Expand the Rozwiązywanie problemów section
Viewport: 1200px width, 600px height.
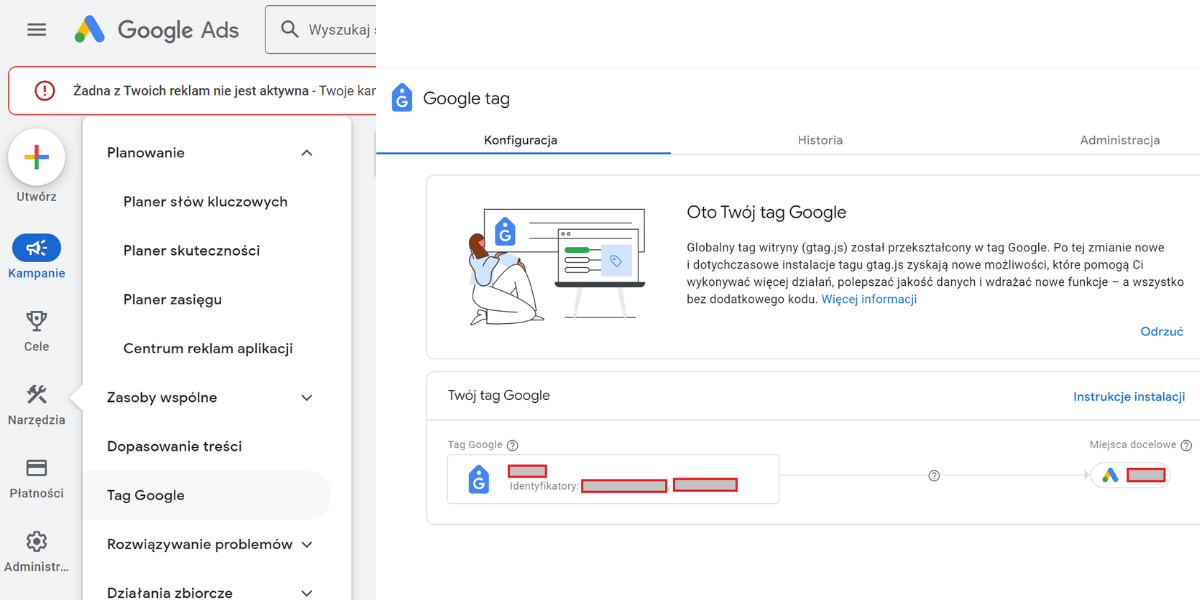pyautogui.click(x=307, y=545)
